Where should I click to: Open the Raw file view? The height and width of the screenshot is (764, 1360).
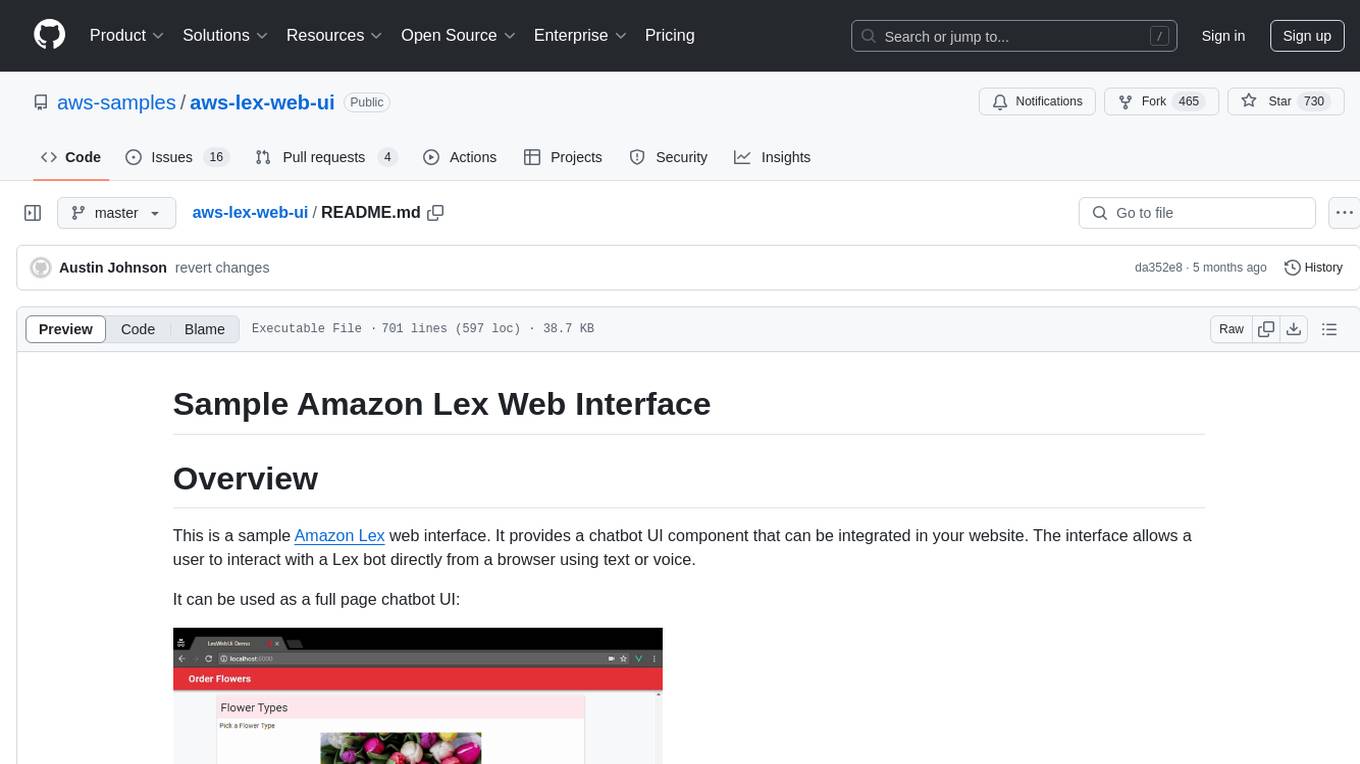(1231, 329)
